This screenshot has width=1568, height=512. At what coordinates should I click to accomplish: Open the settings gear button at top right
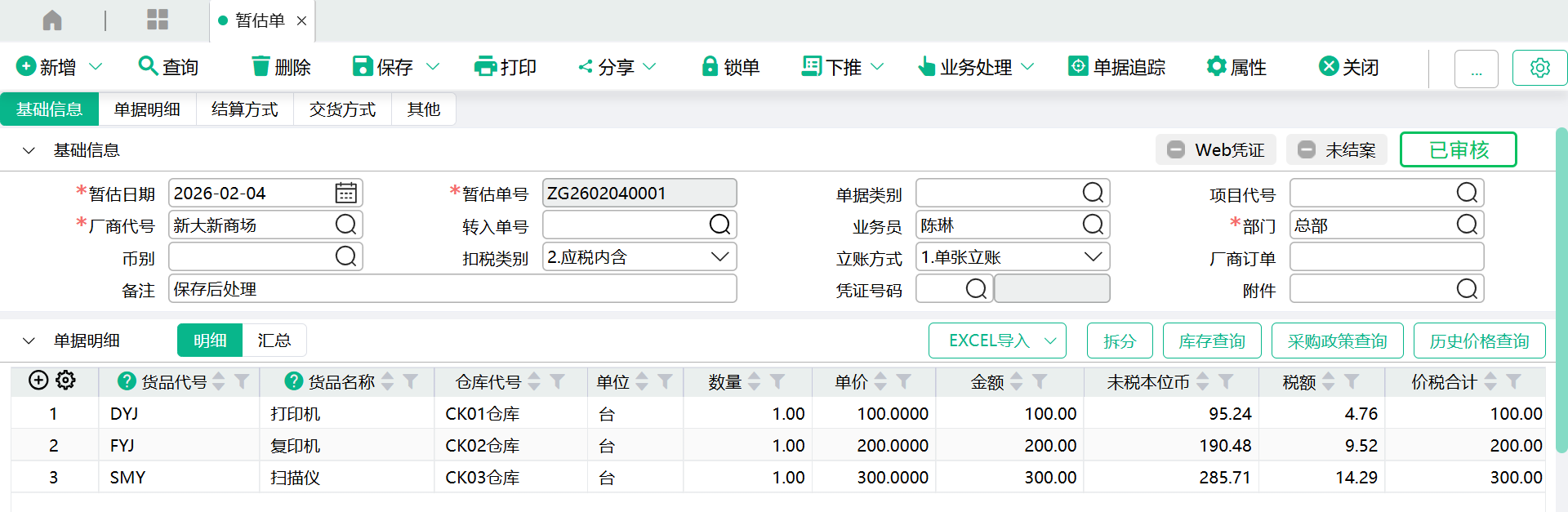1539,68
